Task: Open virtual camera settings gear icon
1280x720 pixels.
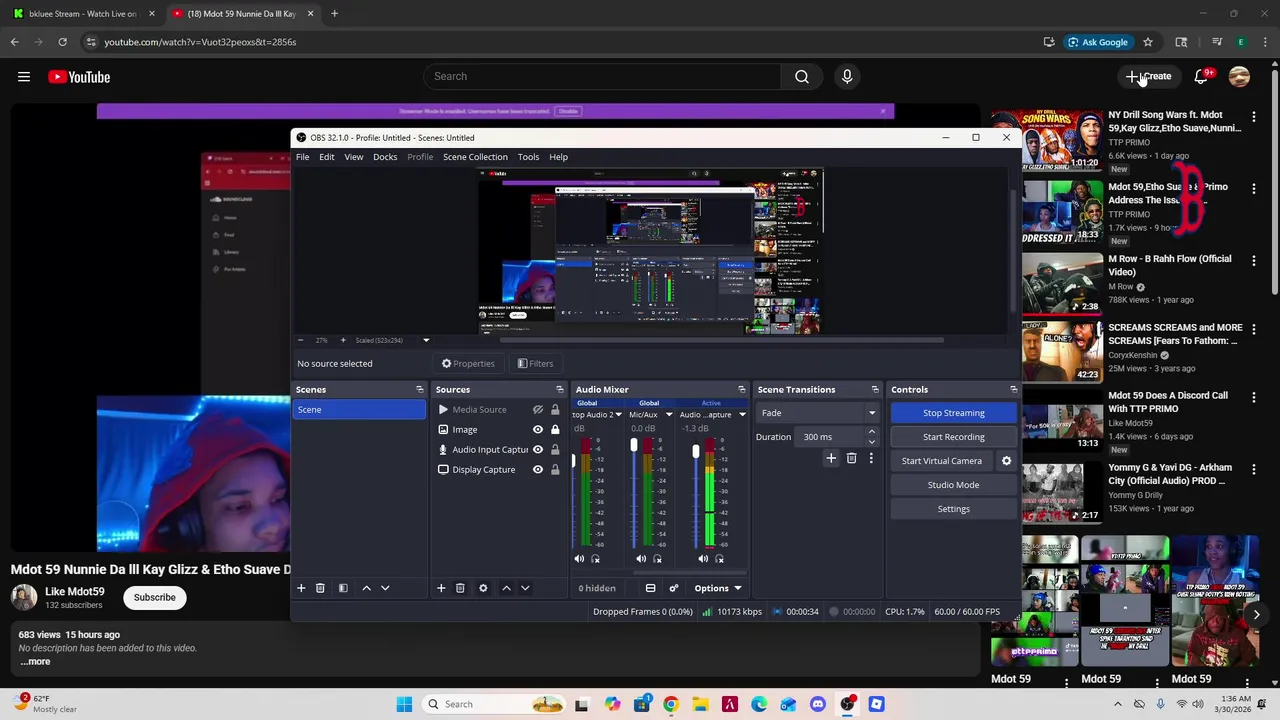Action: (1006, 461)
